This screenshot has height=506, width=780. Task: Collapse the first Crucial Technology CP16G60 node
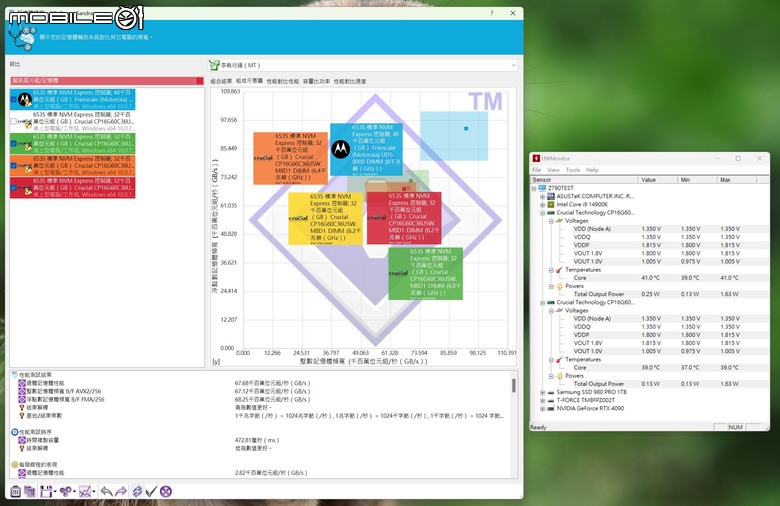[x=542, y=213]
